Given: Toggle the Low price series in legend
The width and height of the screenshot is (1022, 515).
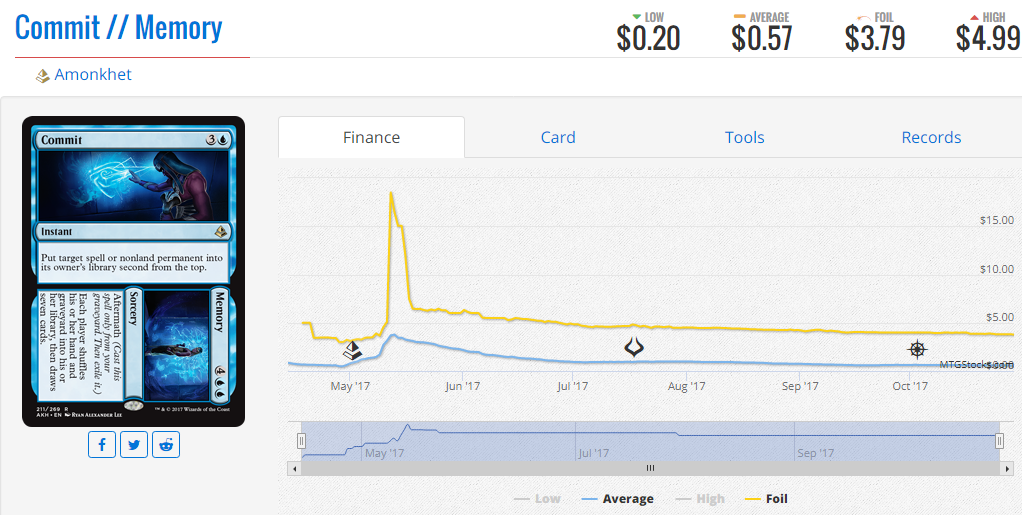Looking at the screenshot, I should click(538, 499).
